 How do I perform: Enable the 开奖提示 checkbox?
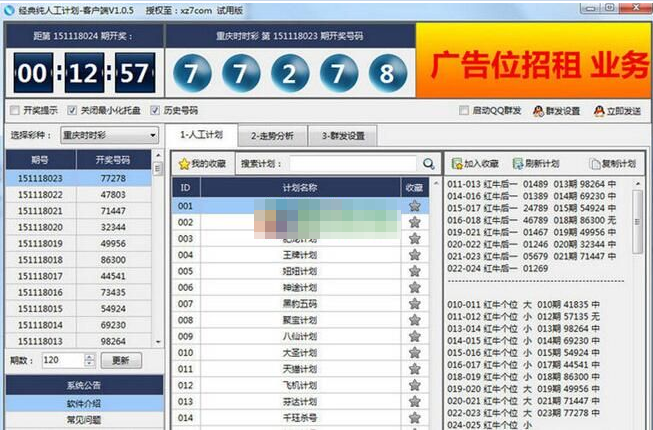(x=14, y=110)
